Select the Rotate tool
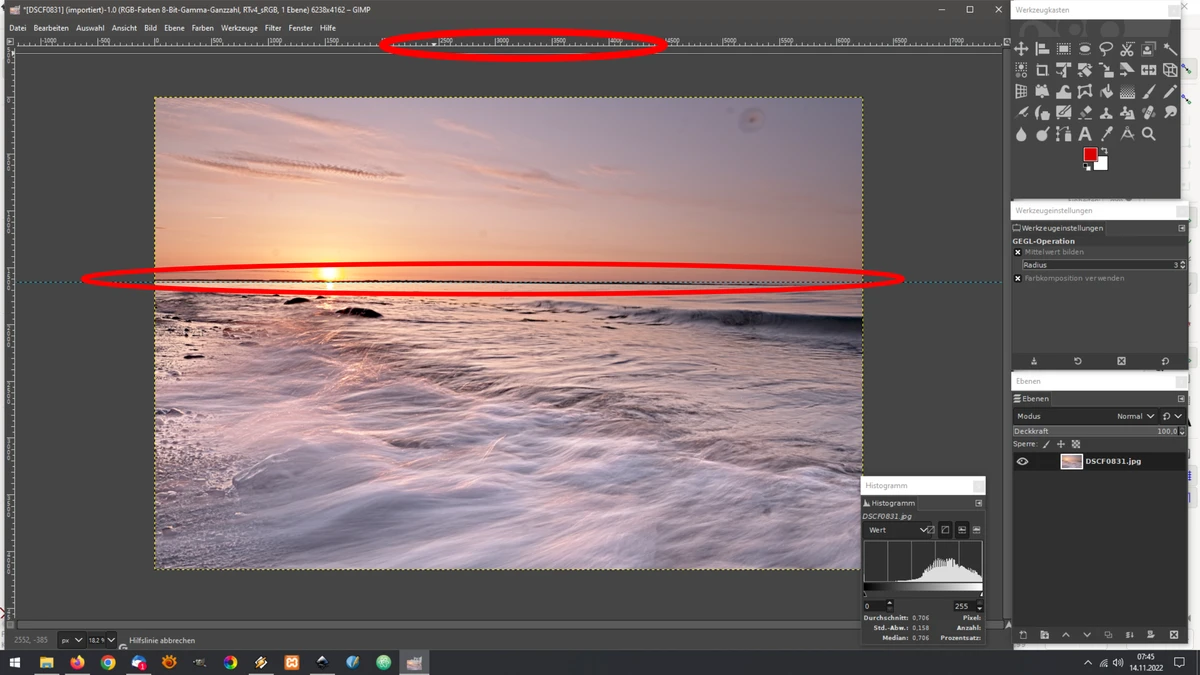This screenshot has width=1200, height=675. point(1085,69)
